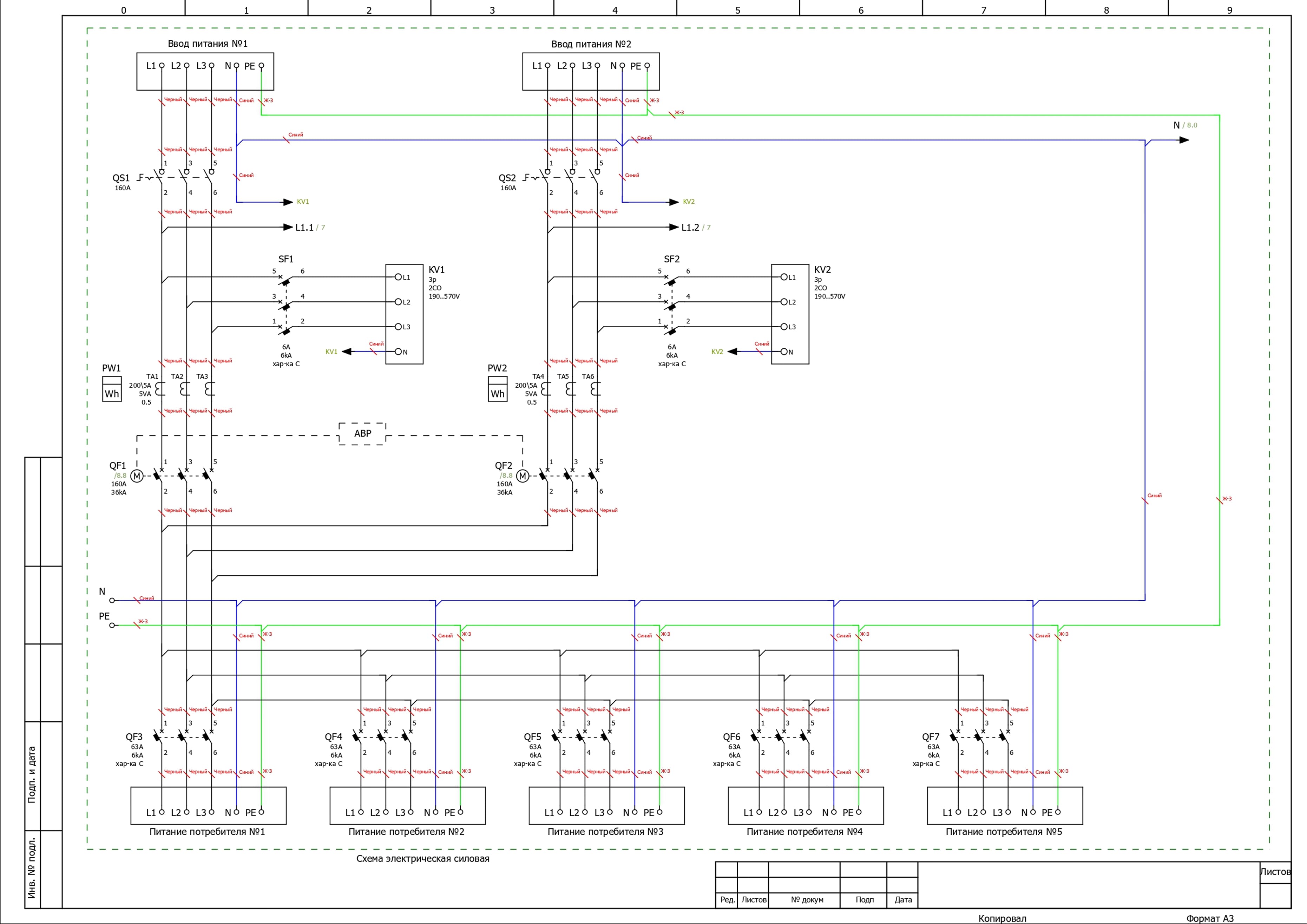Click the SF1 breaker label
Viewport: 1307px width, 924px height.
click(286, 260)
